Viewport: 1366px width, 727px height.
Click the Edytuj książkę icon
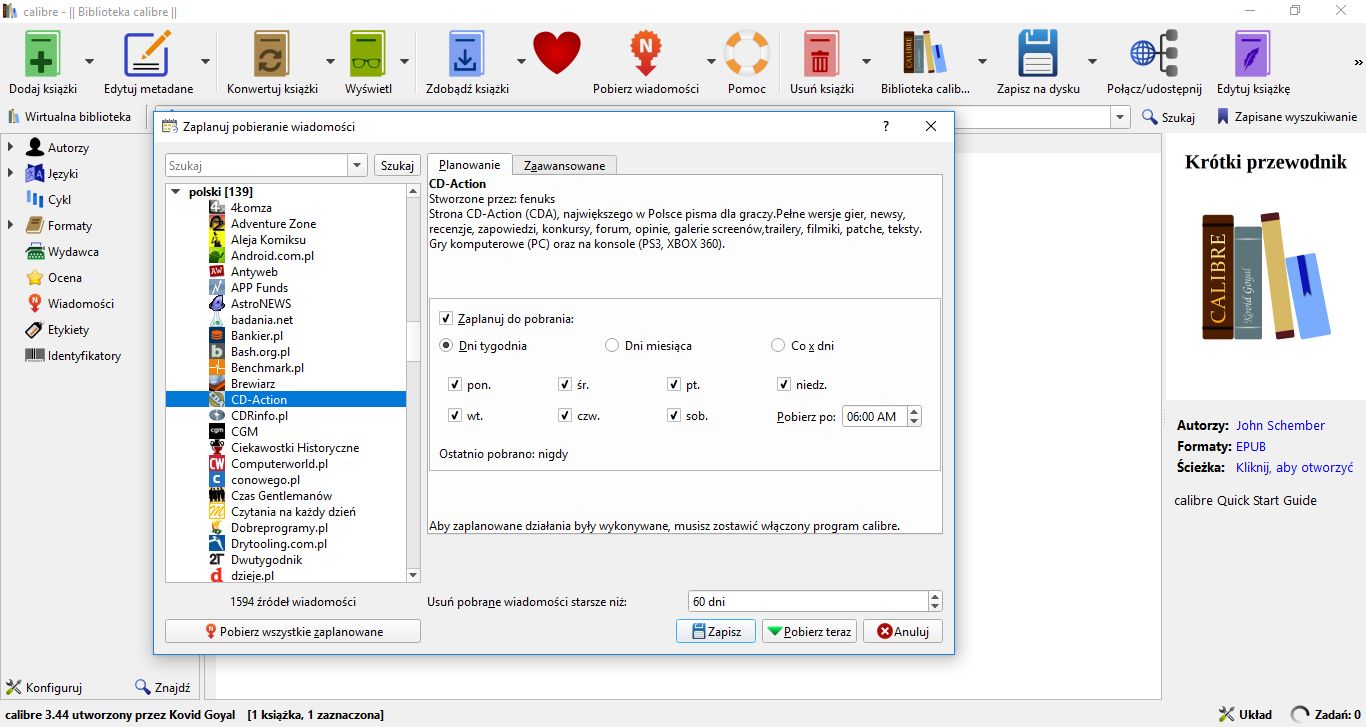(x=1252, y=53)
